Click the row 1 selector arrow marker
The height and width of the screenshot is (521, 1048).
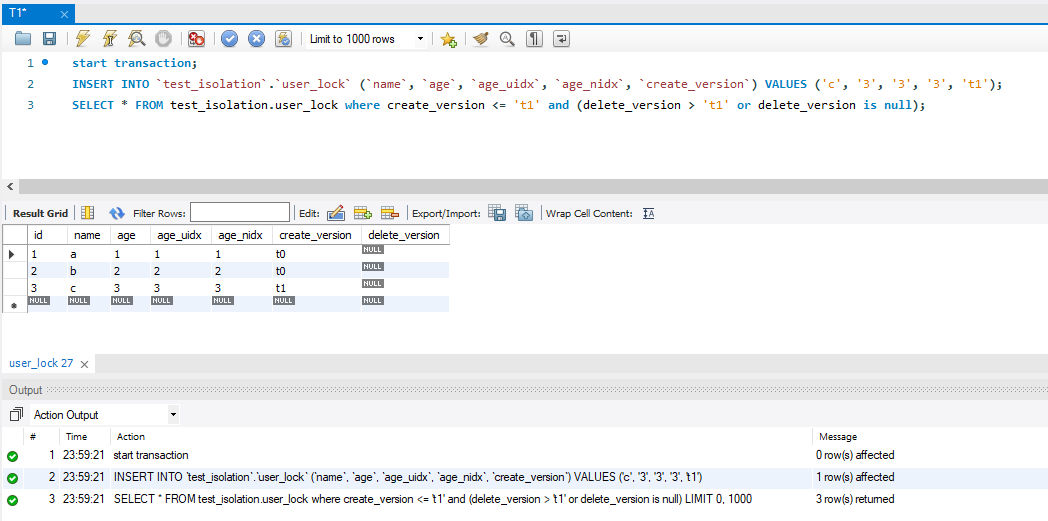point(13,254)
